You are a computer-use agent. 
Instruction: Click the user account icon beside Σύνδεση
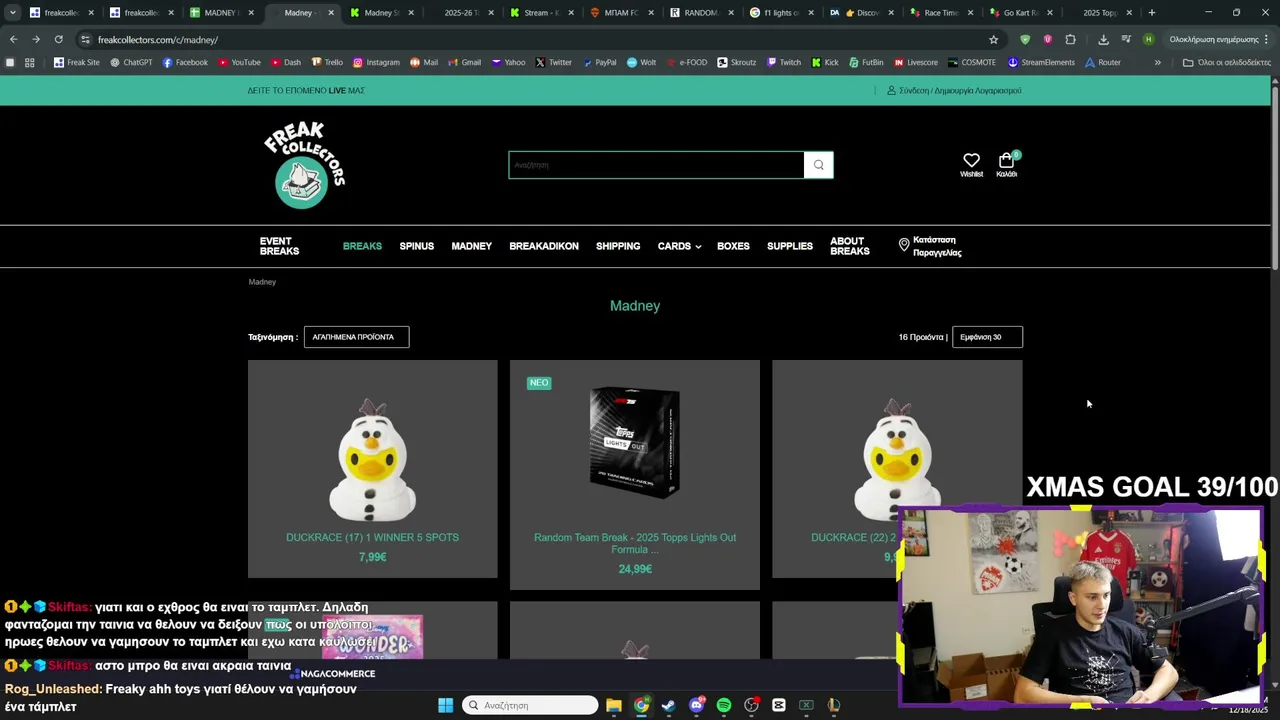click(x=891, y=90)
